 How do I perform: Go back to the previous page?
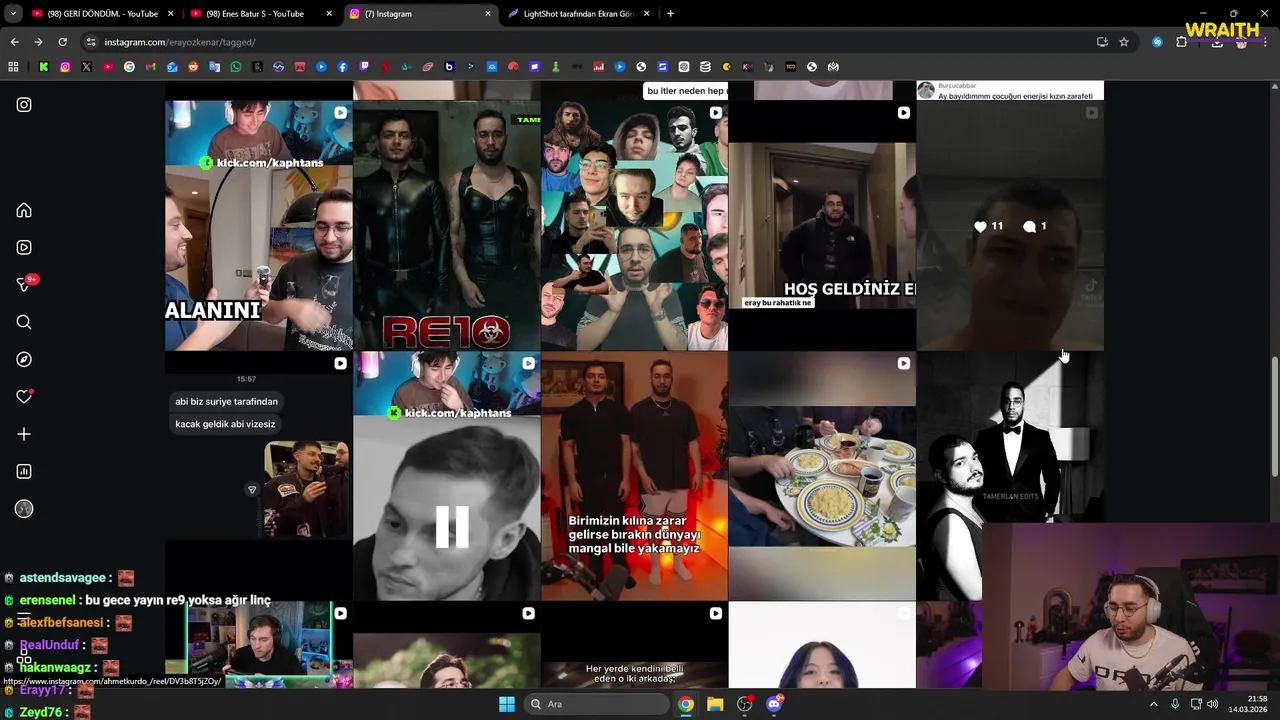[14, 42]
